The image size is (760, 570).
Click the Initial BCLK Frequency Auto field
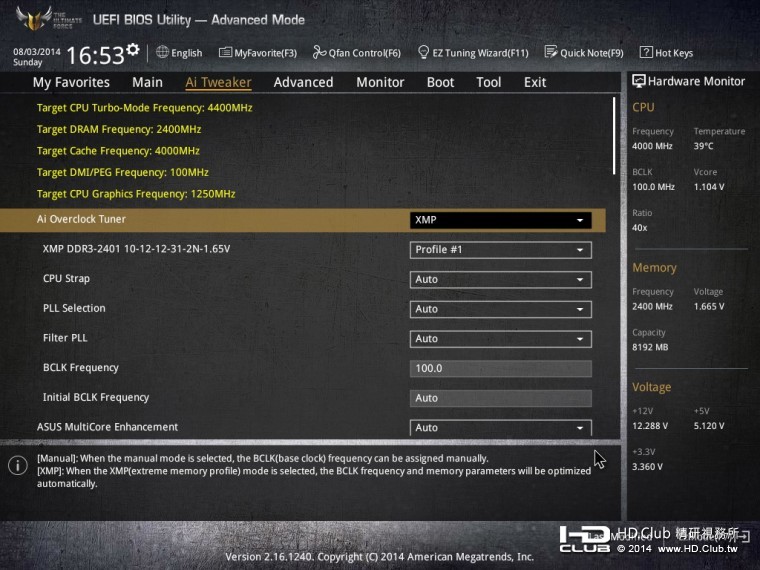tap(501, 398)
